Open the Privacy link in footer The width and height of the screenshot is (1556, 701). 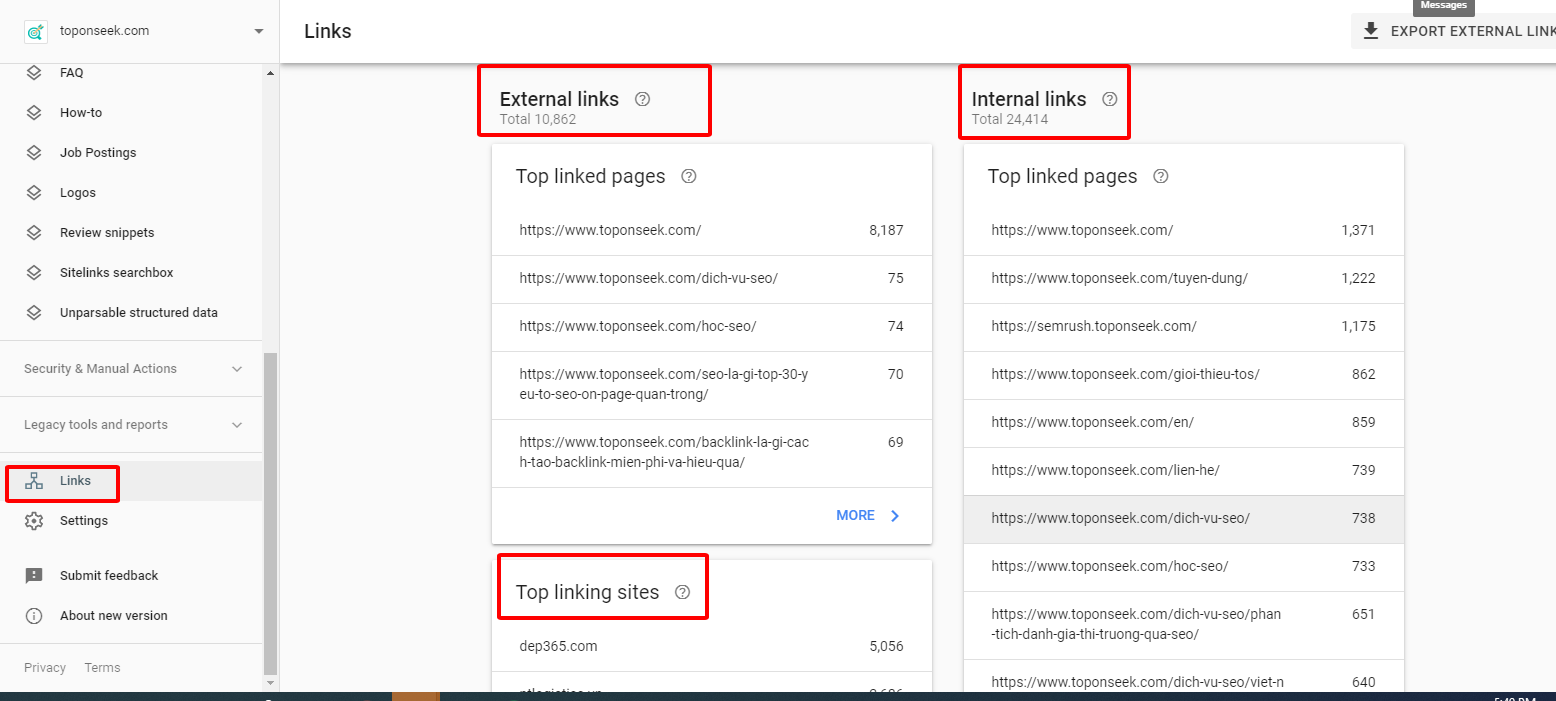click(x=45, y=668)
